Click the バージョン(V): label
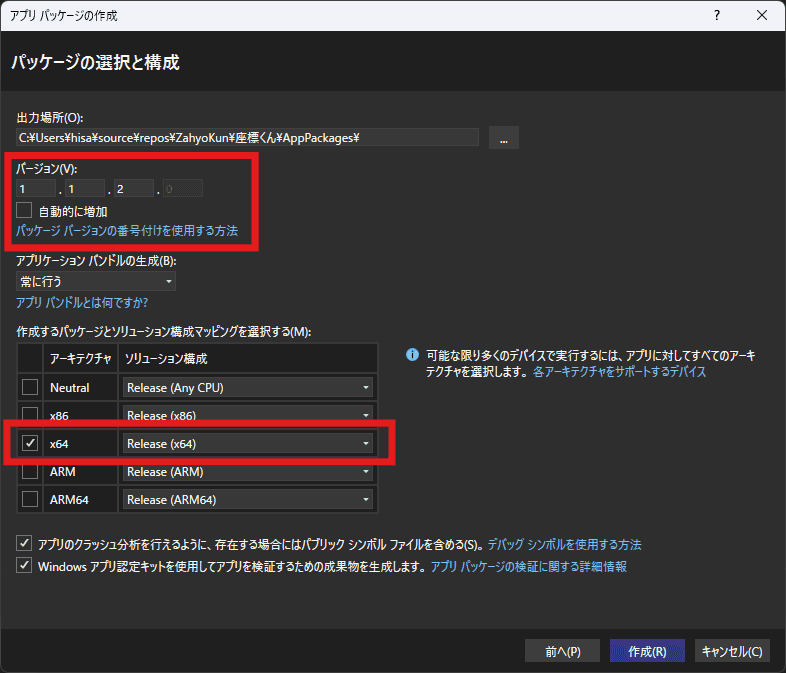The height and width of the screenshot is (673, 786). pyautogui.click(x=47, y=169)
